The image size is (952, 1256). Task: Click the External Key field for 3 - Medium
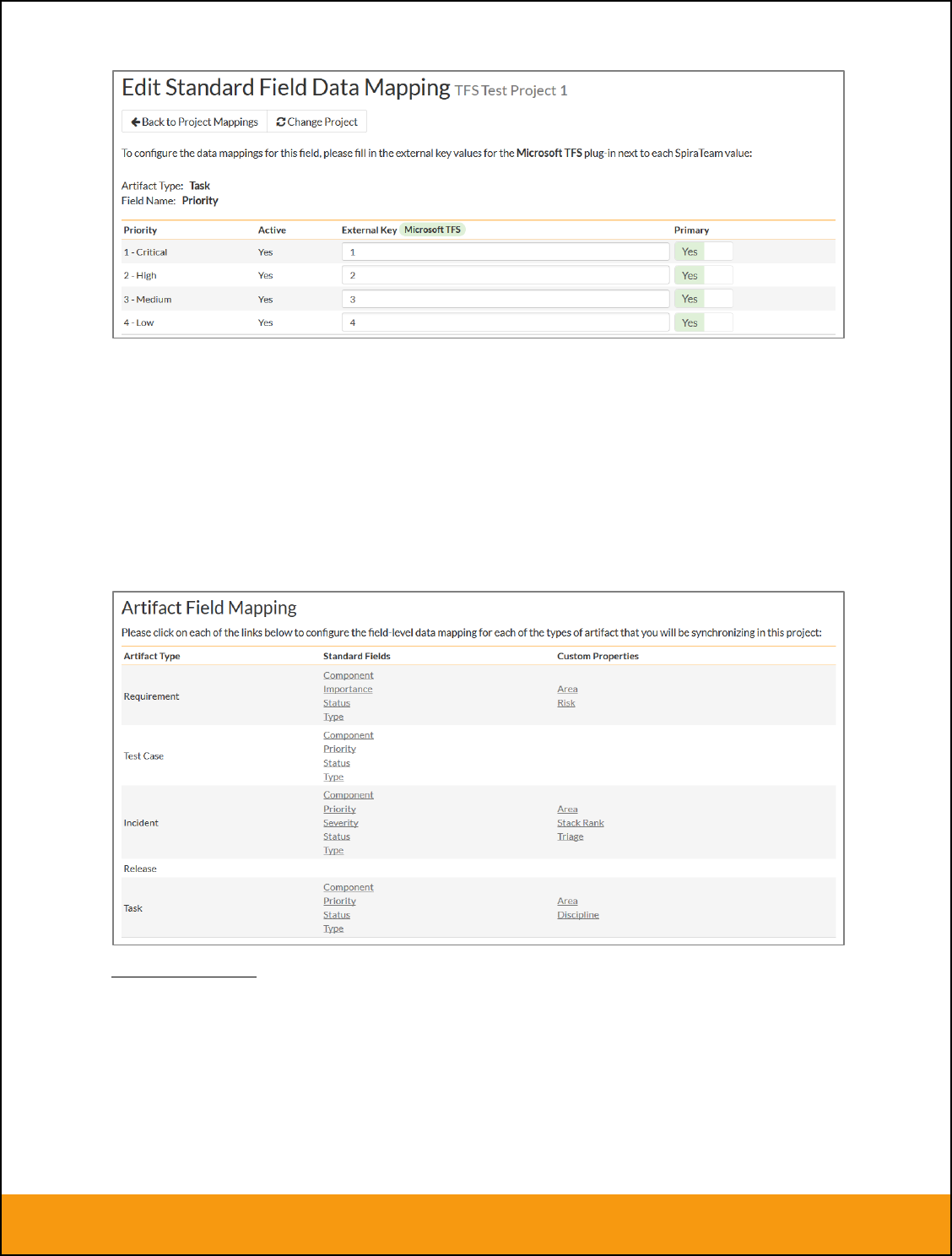(x=506, y=299)
